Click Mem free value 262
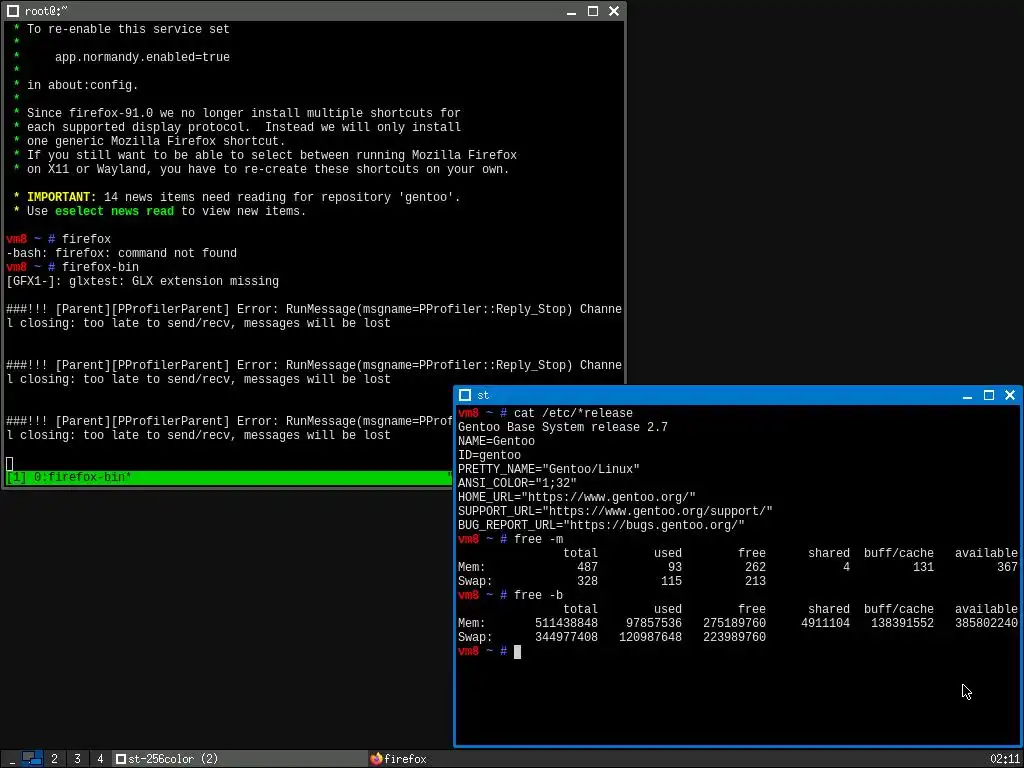Viewport: 1024px width, 768px height. [755, 568]
